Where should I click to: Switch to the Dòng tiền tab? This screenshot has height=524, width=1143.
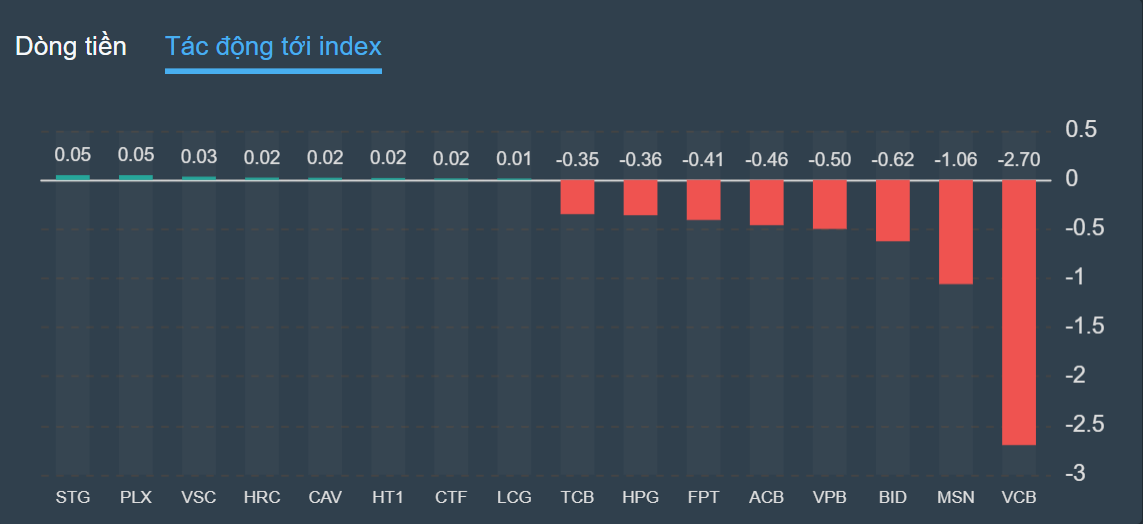coord(71,46)
